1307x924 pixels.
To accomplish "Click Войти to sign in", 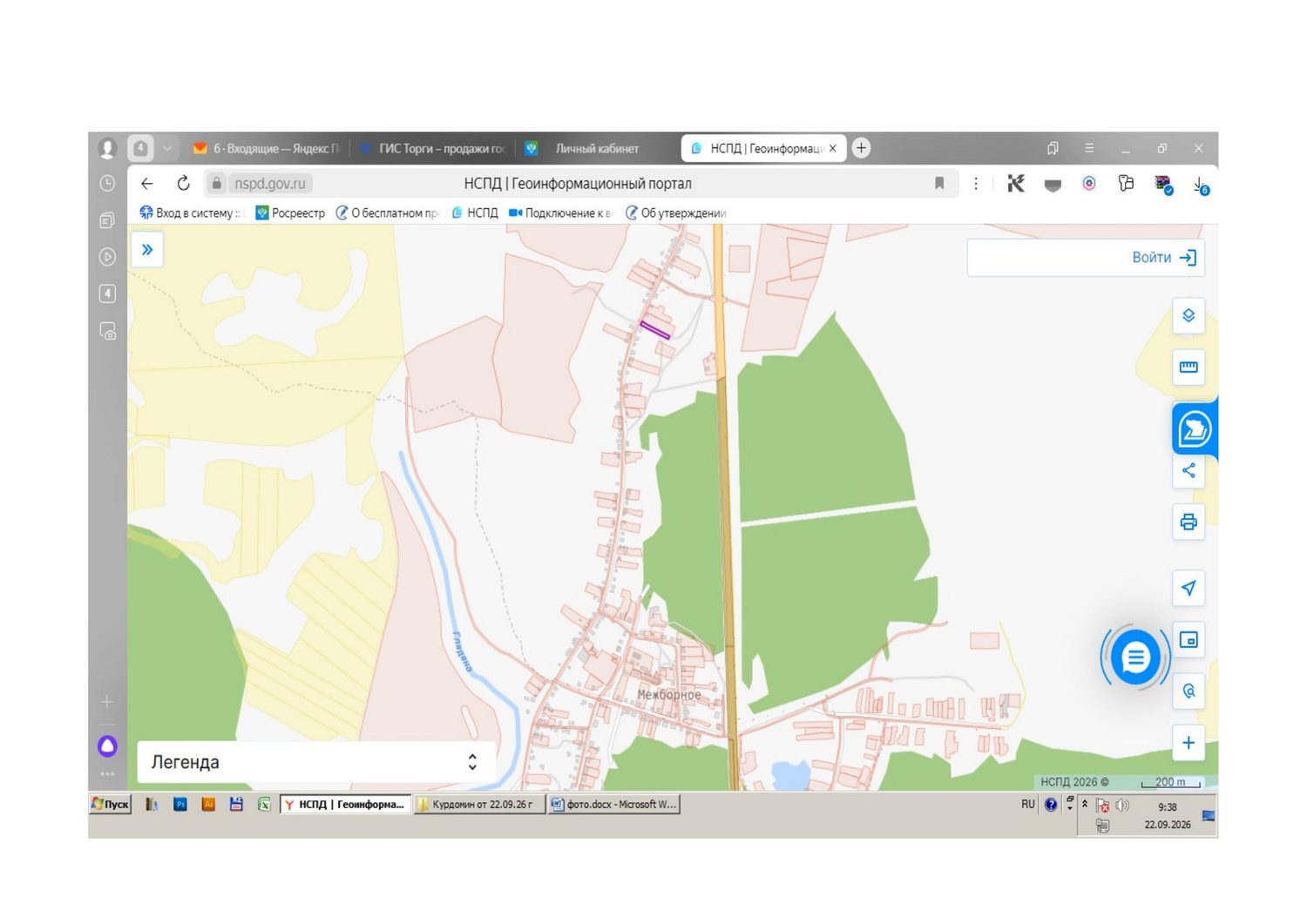I will point(1164,258).
